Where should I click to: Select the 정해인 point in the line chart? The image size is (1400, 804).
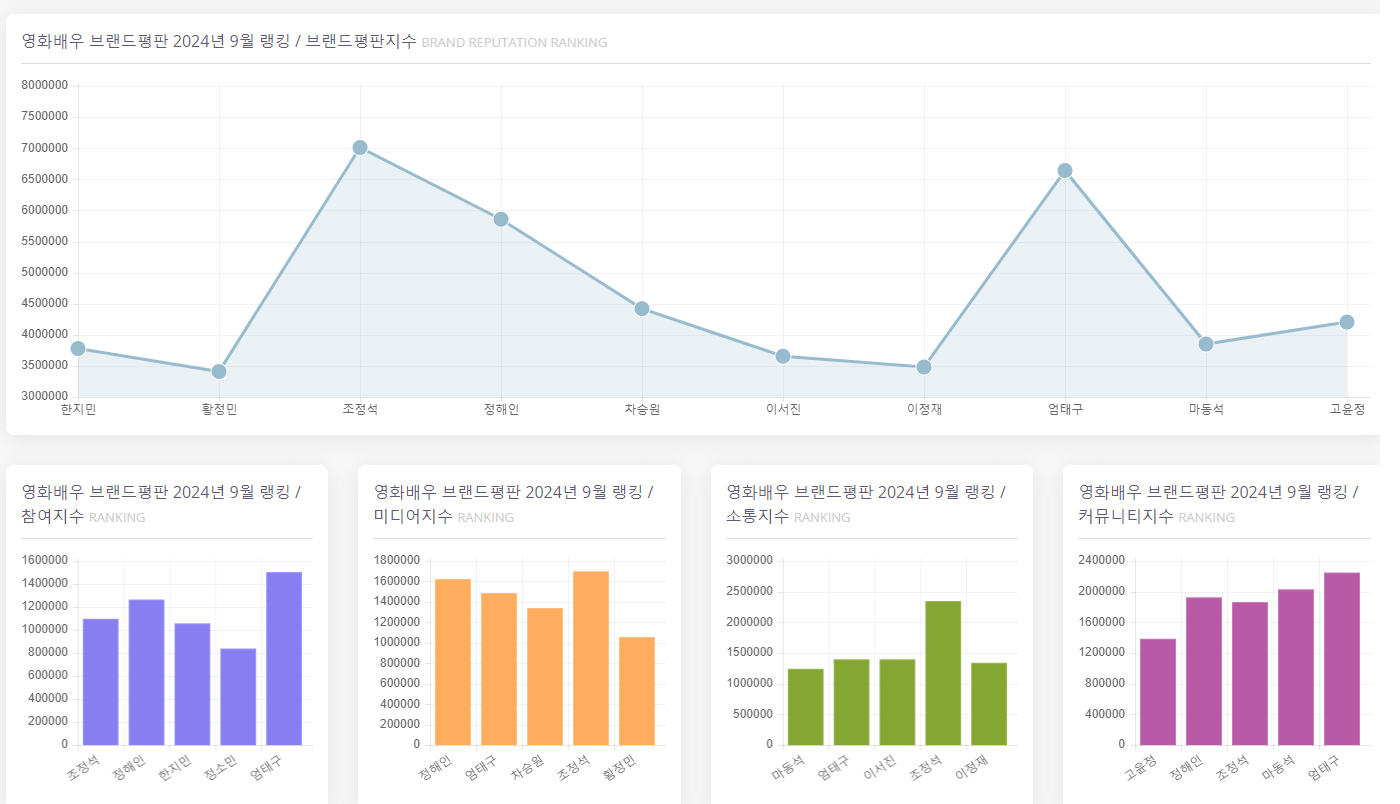point(501,219)
